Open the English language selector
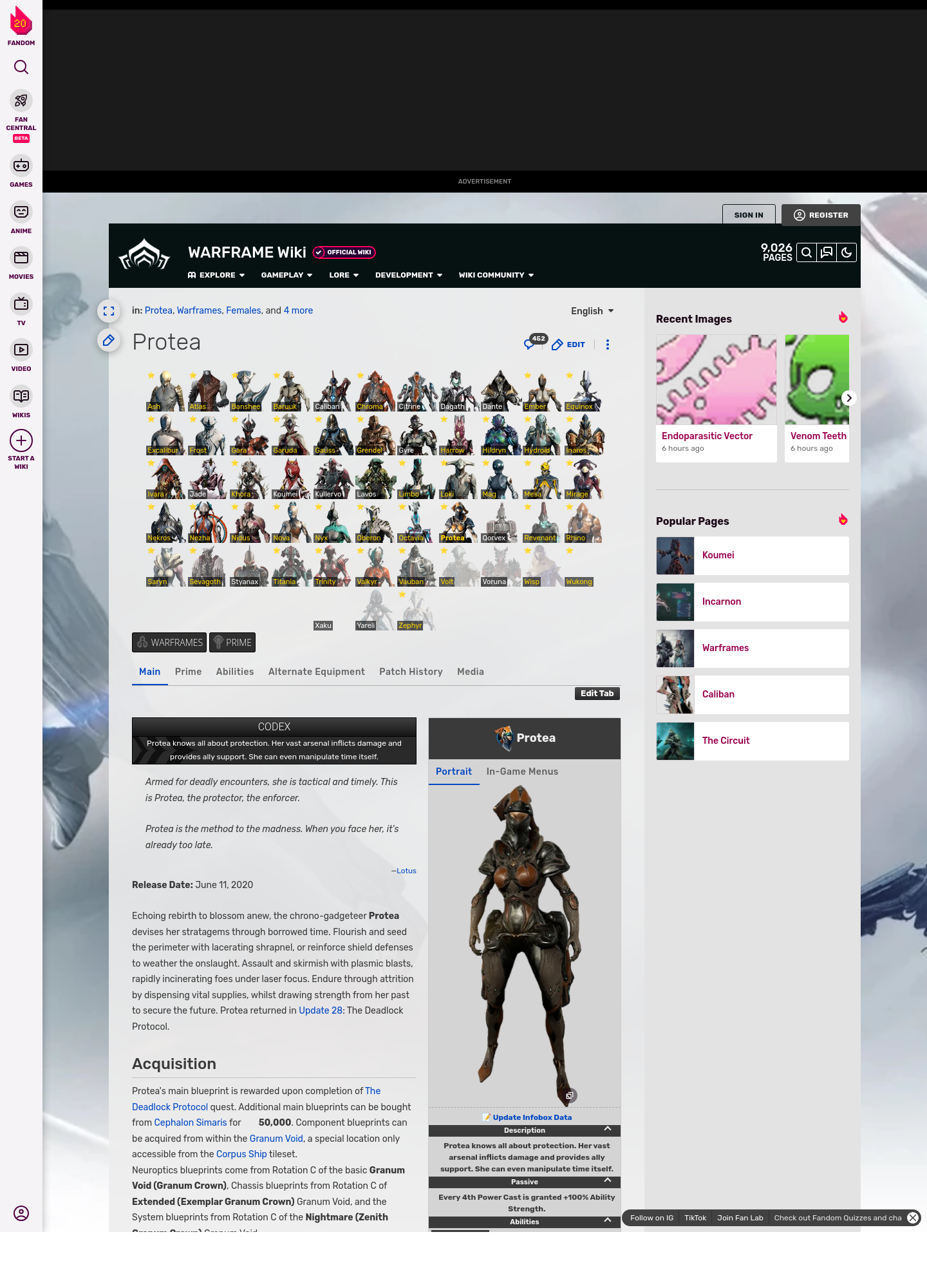927x1288 pixels. [592, 311]
